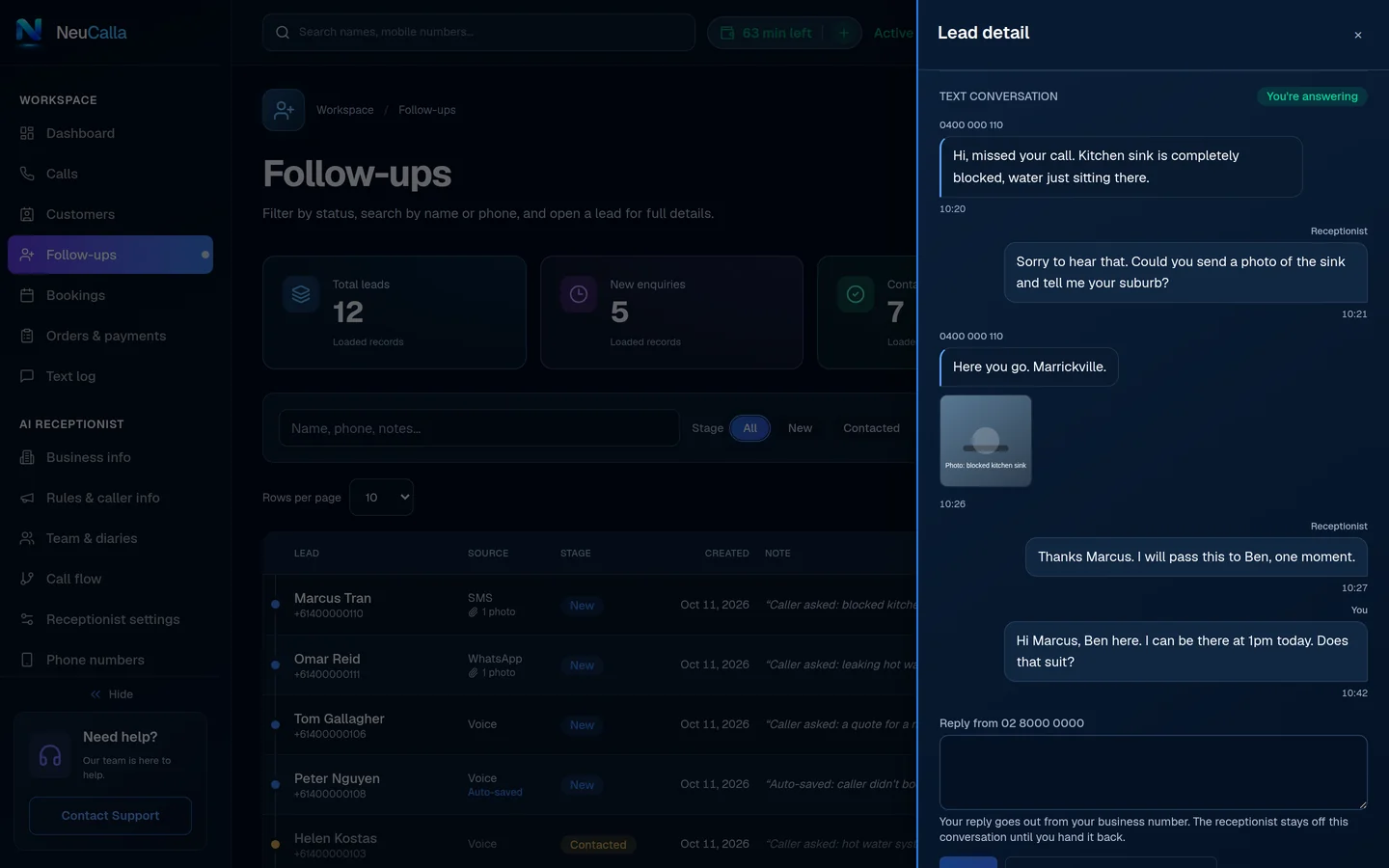Open the Omar Reid lead row
The image size is (1389, 868).
[x=589, y=665]
